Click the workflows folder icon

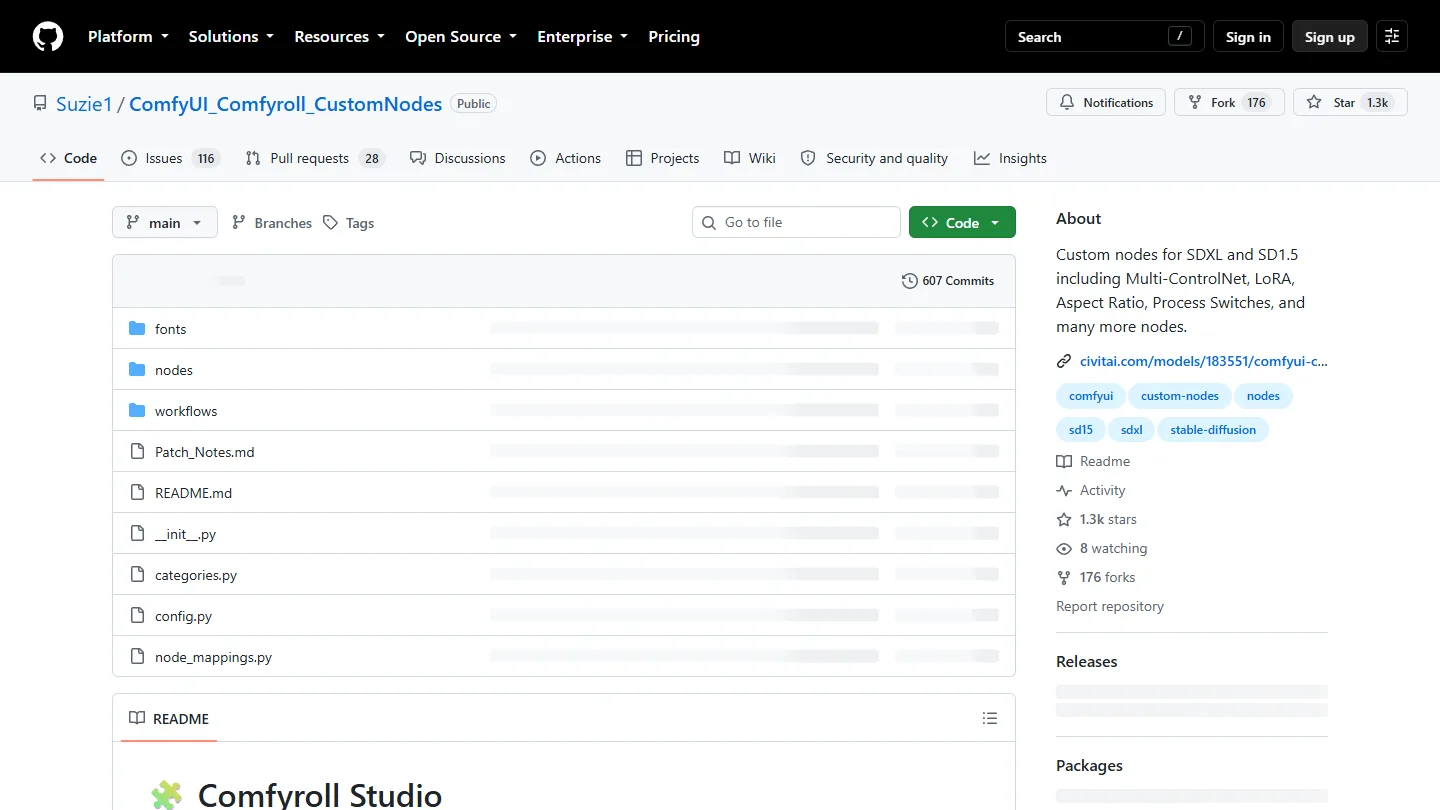click(137, 411)
